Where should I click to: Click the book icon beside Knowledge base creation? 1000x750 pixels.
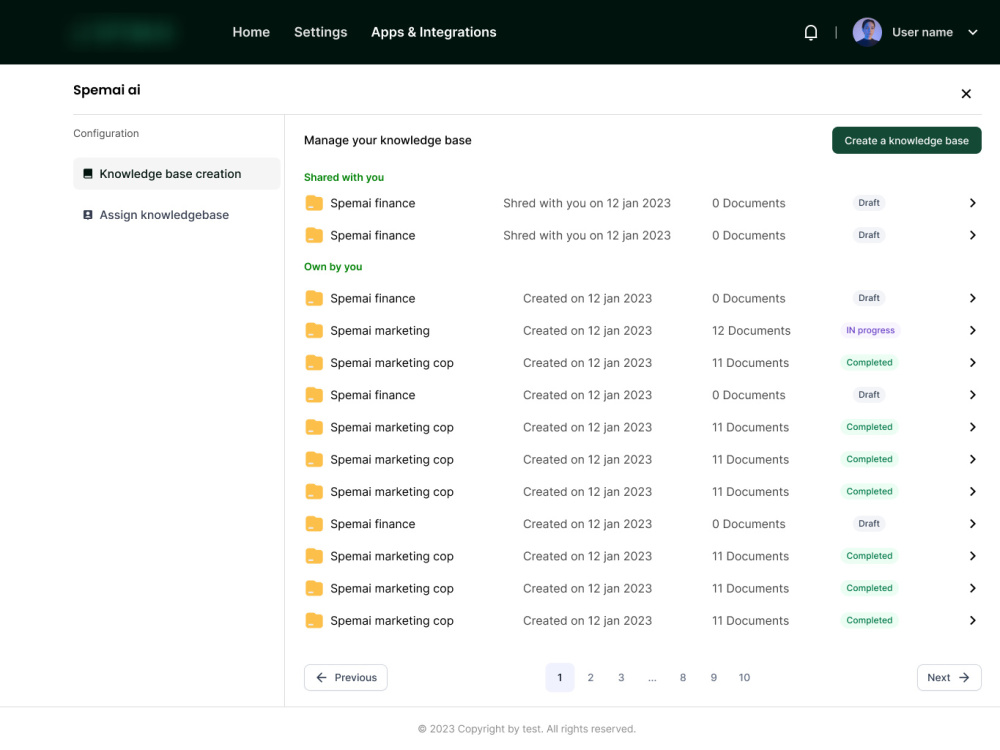coord(88,173)
